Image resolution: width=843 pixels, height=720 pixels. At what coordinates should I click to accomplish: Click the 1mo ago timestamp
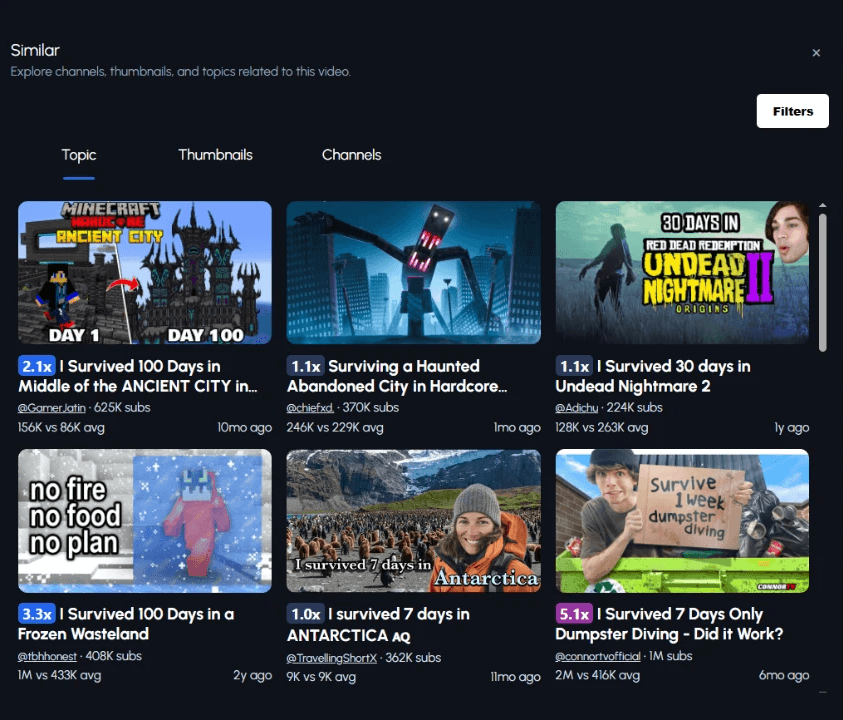pyautogui.click(x=517, y=428)
